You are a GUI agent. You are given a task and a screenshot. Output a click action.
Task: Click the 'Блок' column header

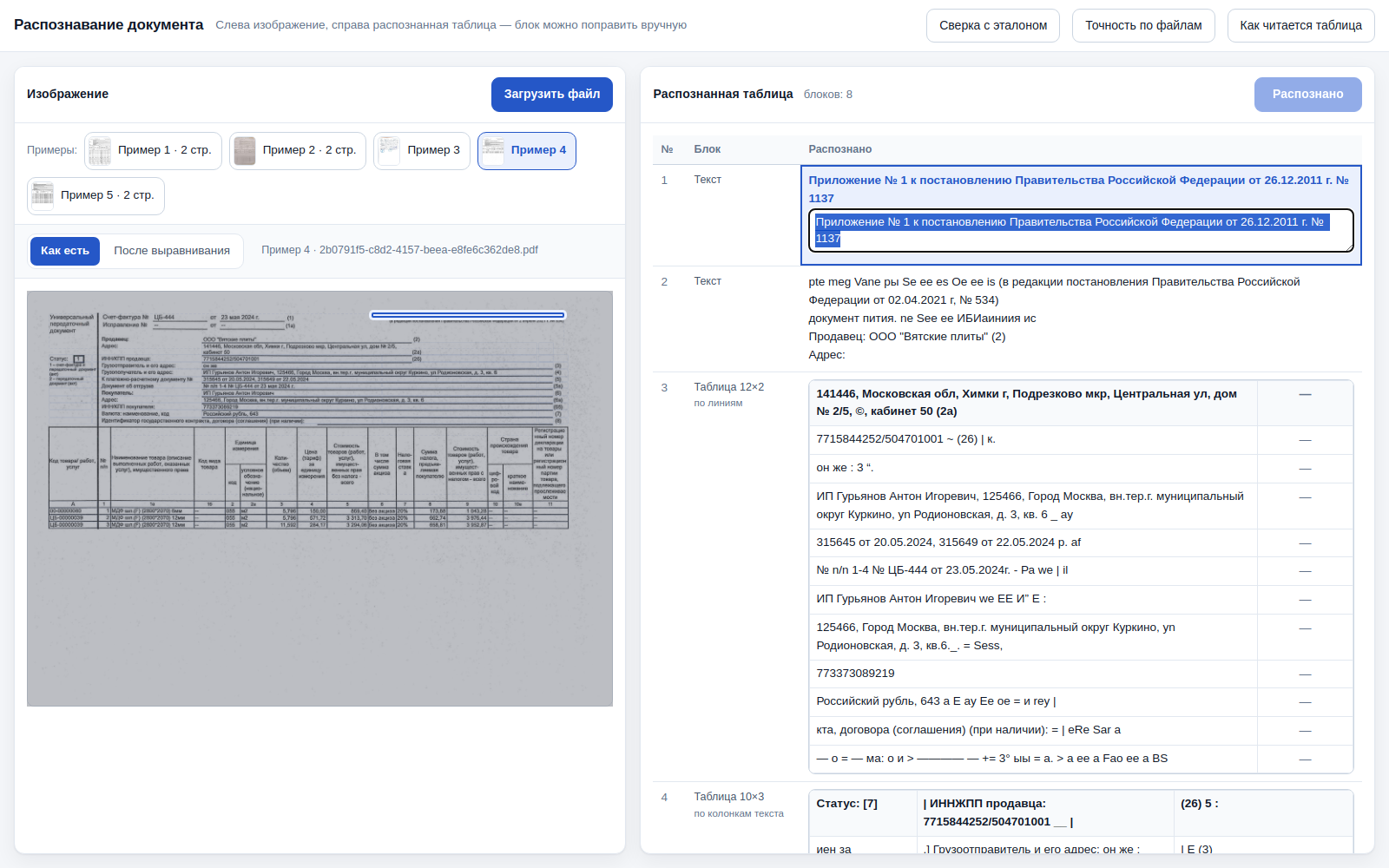coord(708,149)
